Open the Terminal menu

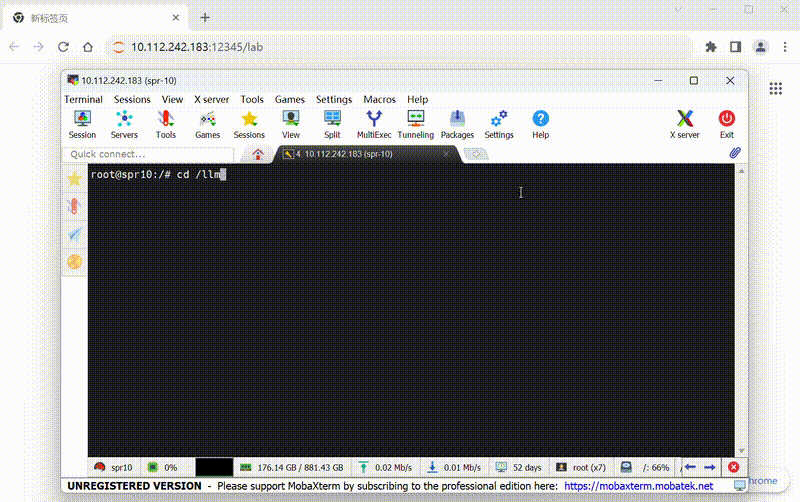pos(83,99)
